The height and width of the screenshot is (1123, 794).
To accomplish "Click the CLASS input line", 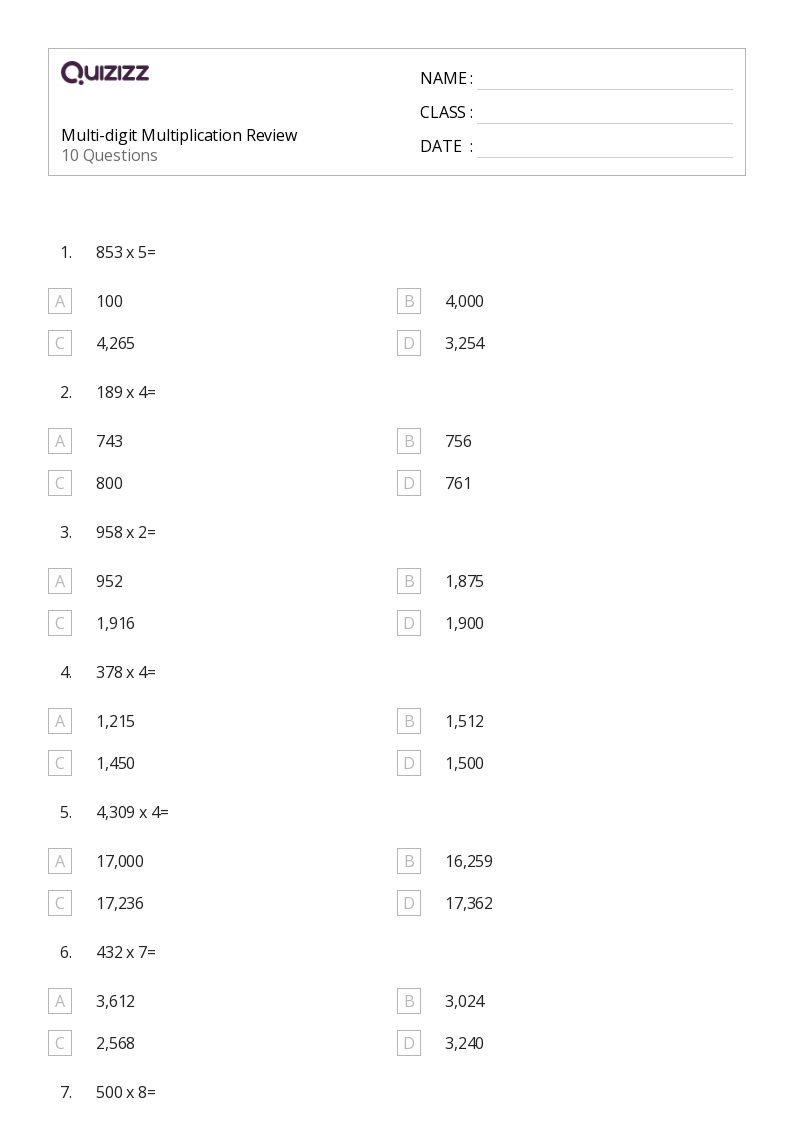I will [605, 114].
